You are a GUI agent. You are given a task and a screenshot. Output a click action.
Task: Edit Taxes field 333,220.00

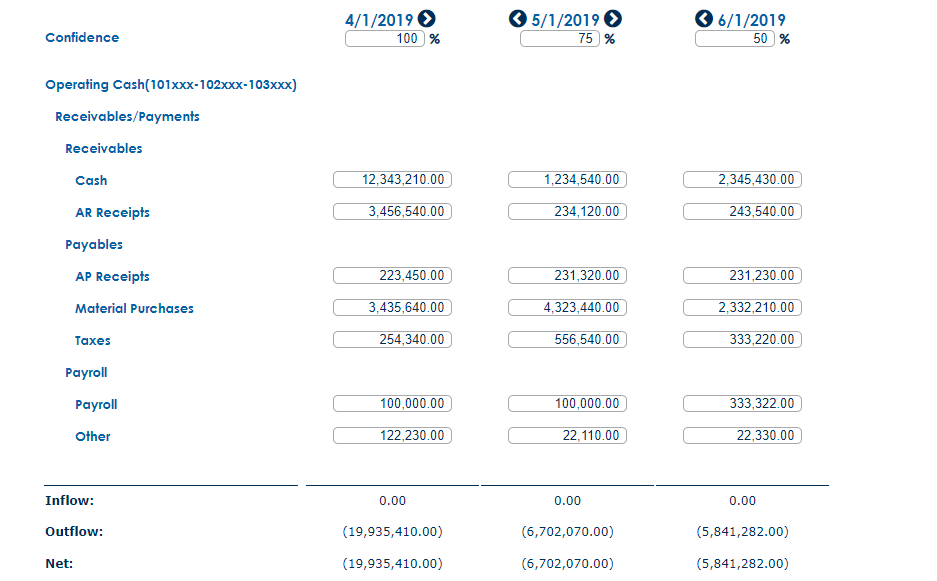[743, 340]
